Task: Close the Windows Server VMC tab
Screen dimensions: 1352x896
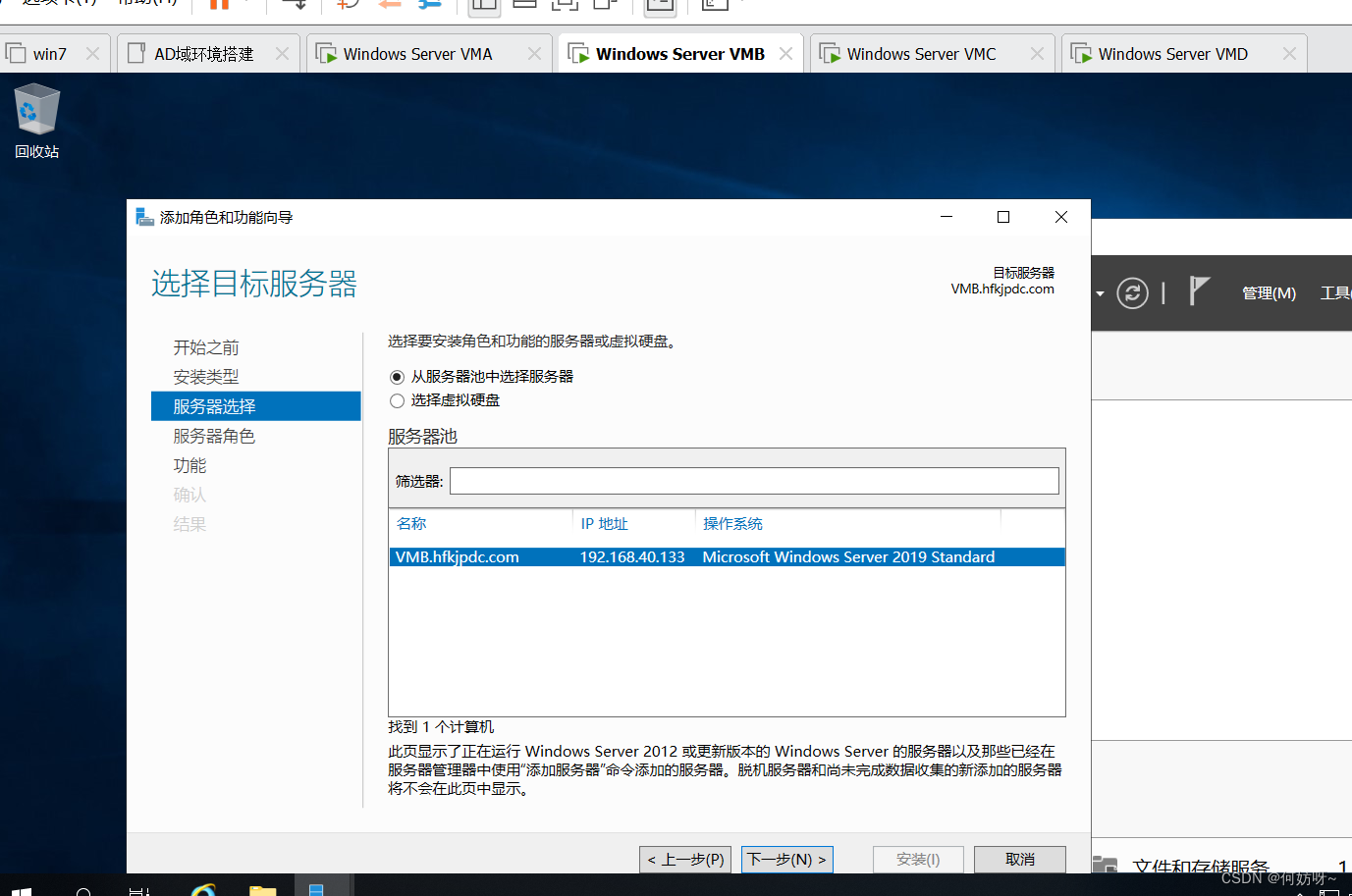Action: [1037, 54]
